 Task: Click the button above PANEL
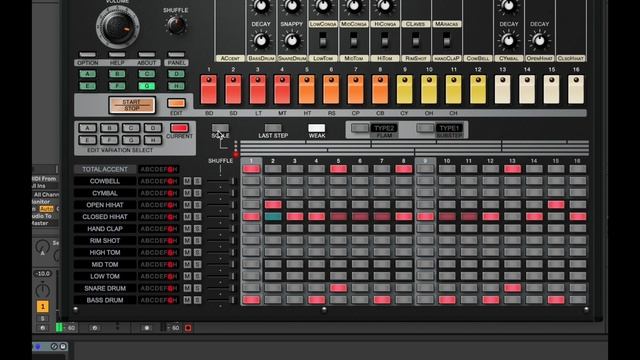[176, 55]
